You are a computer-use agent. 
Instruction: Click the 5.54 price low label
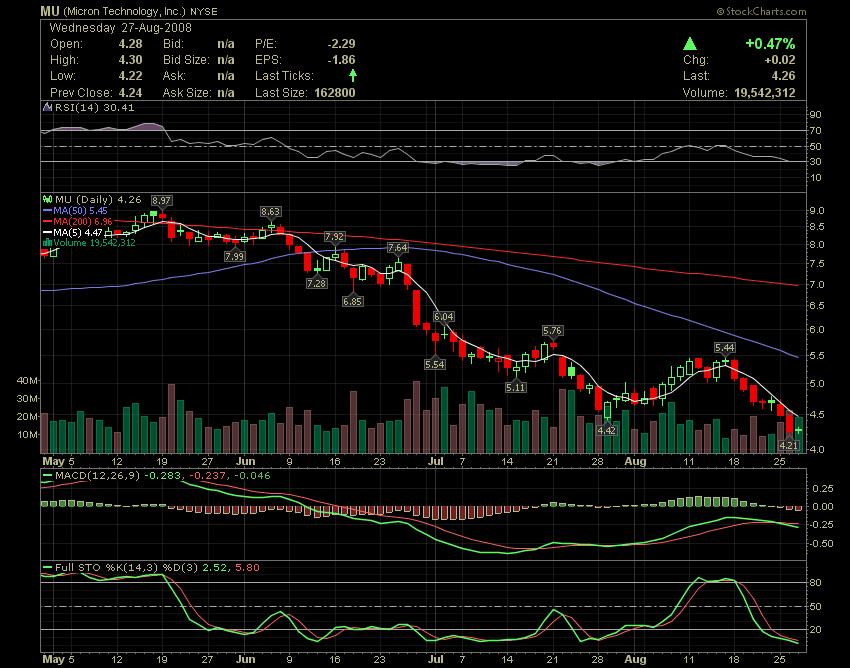click(x=435, y=364)
